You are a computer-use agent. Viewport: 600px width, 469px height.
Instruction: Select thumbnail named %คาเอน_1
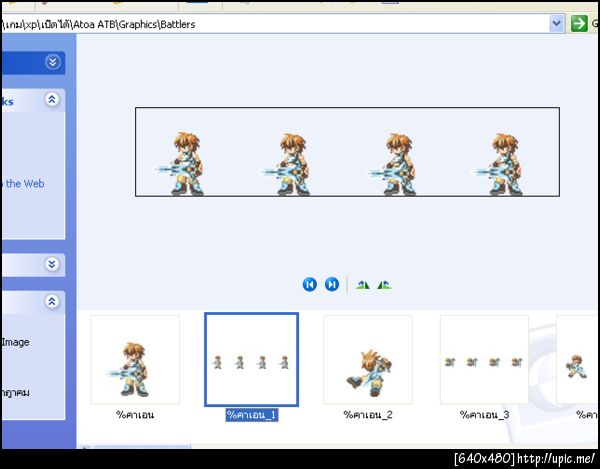point(251,360)
